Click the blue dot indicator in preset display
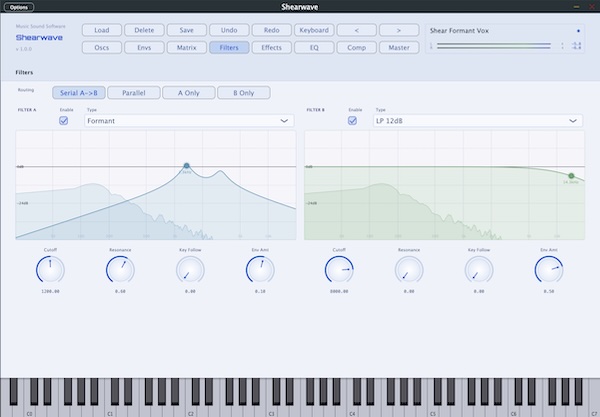 coord(578,31)
